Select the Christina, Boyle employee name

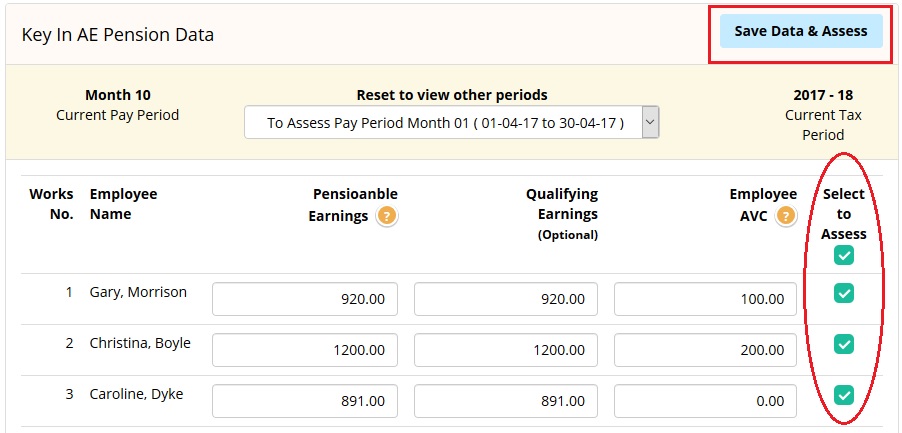pos(140,343)
